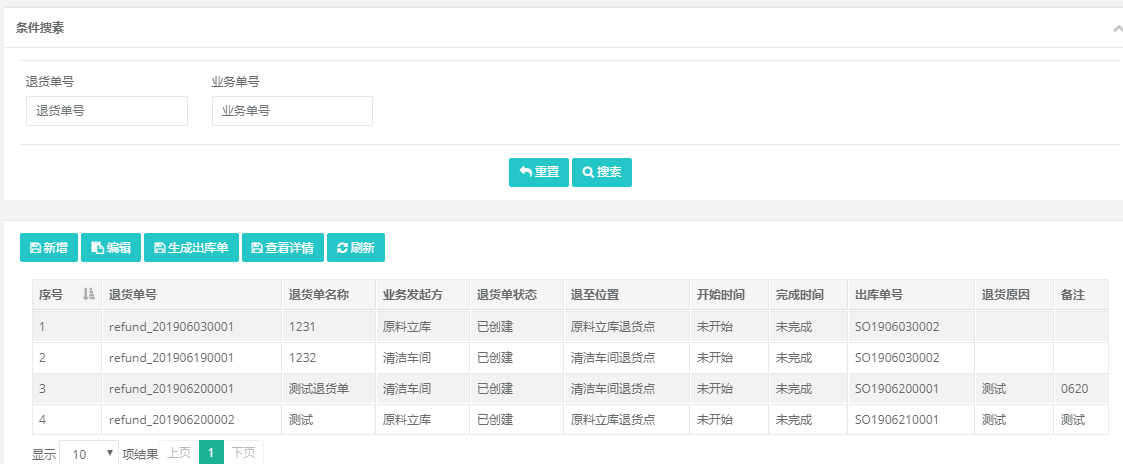The height and width of the screenshot is (464, 1123).
Task: Click SO1906210001 outbound number cell
Action: (x=911, y=420)
